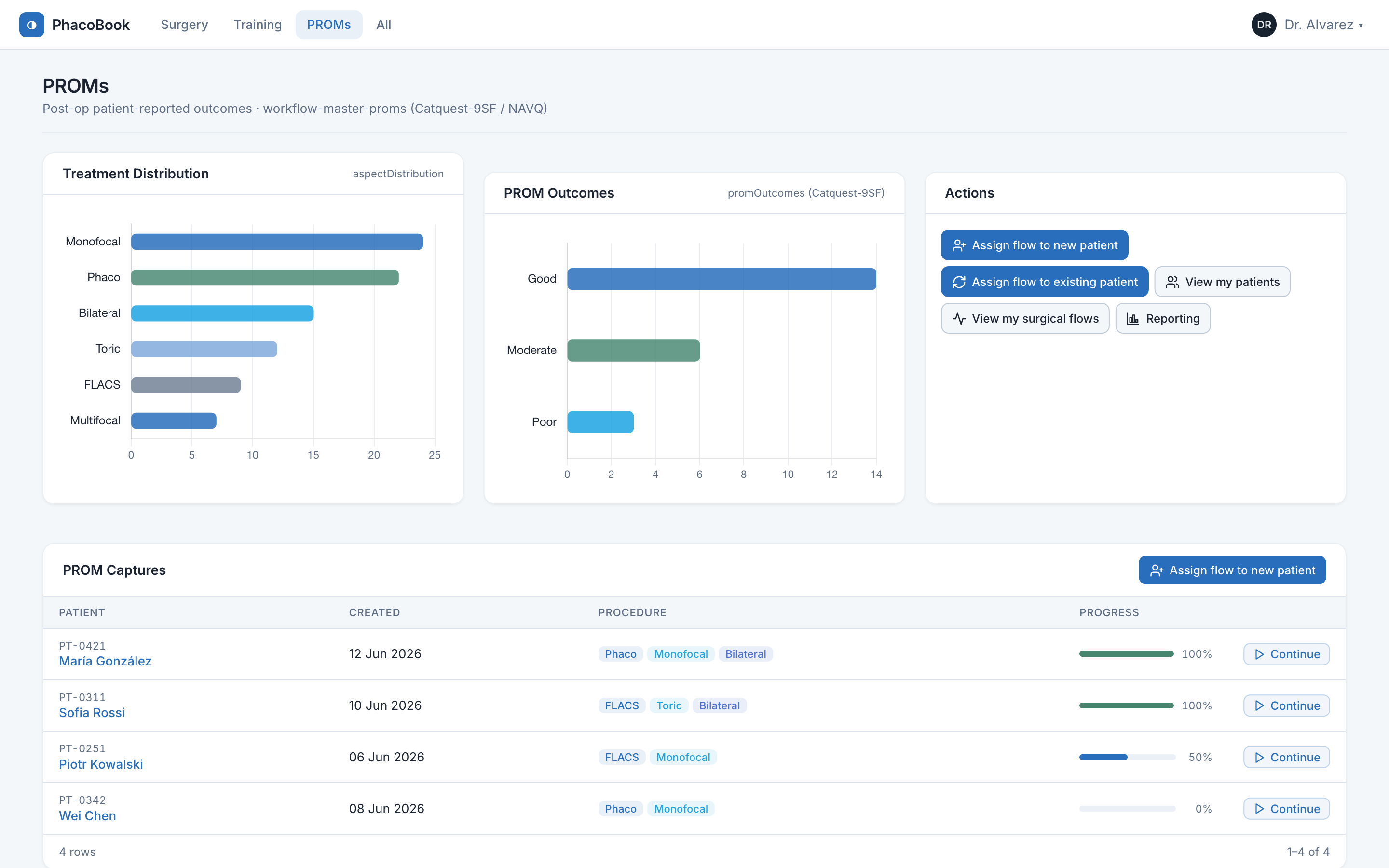Click the FLACS tag in Piotr Kowalski row

(622, 757)
